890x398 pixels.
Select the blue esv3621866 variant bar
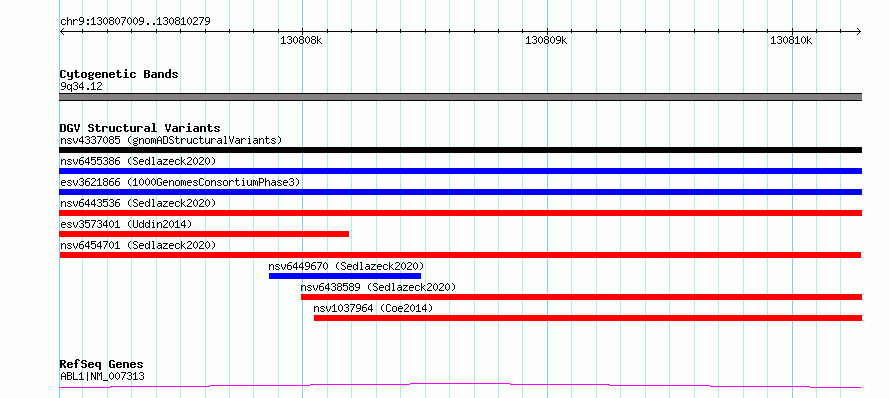(x=460, y=192)
